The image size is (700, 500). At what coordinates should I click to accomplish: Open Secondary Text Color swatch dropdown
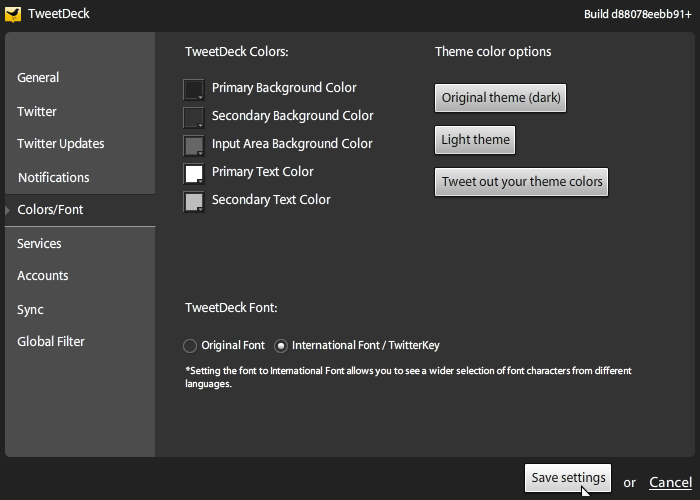coord(194,202)
